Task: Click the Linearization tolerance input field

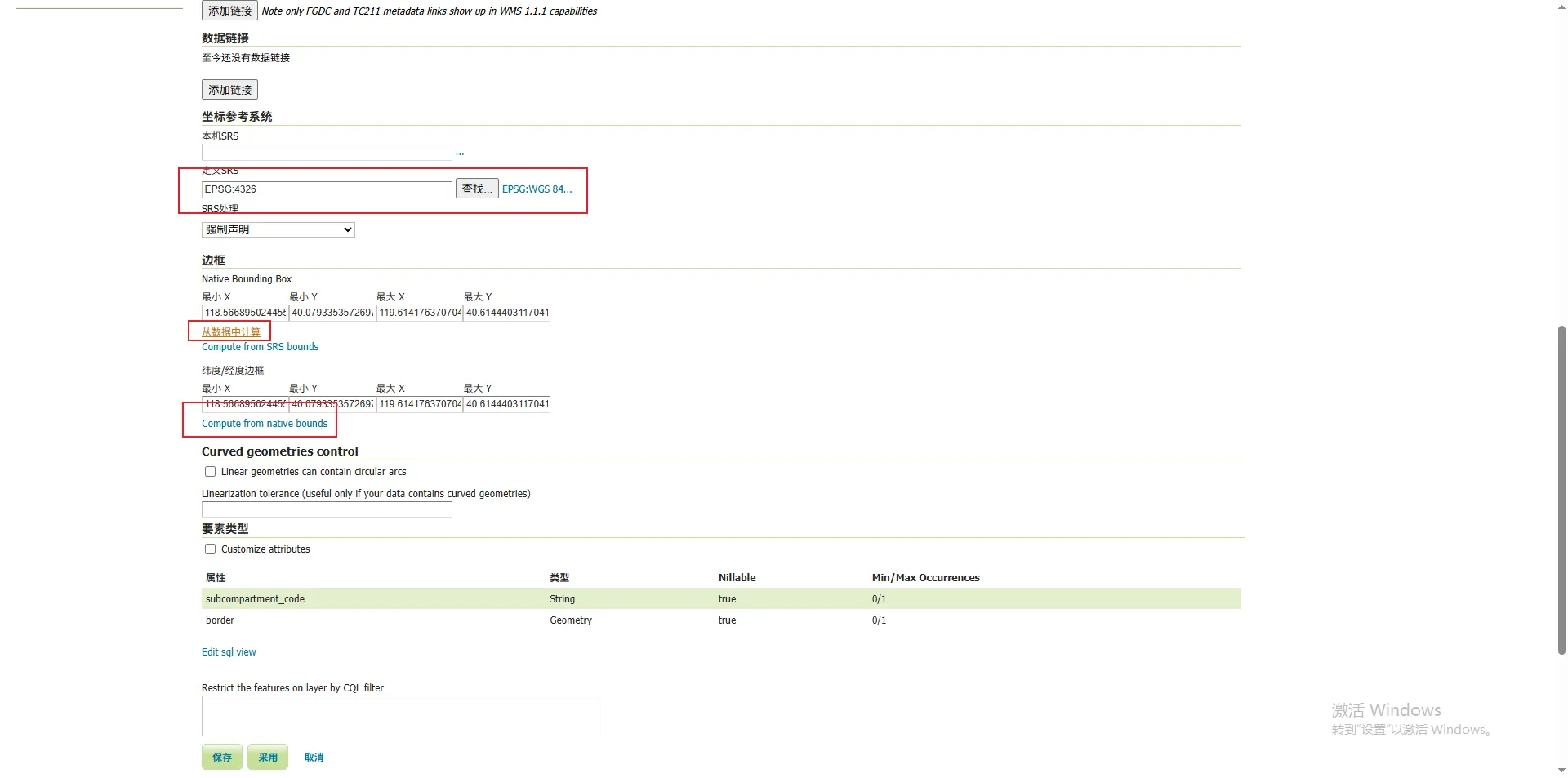Action: [327, 509]
